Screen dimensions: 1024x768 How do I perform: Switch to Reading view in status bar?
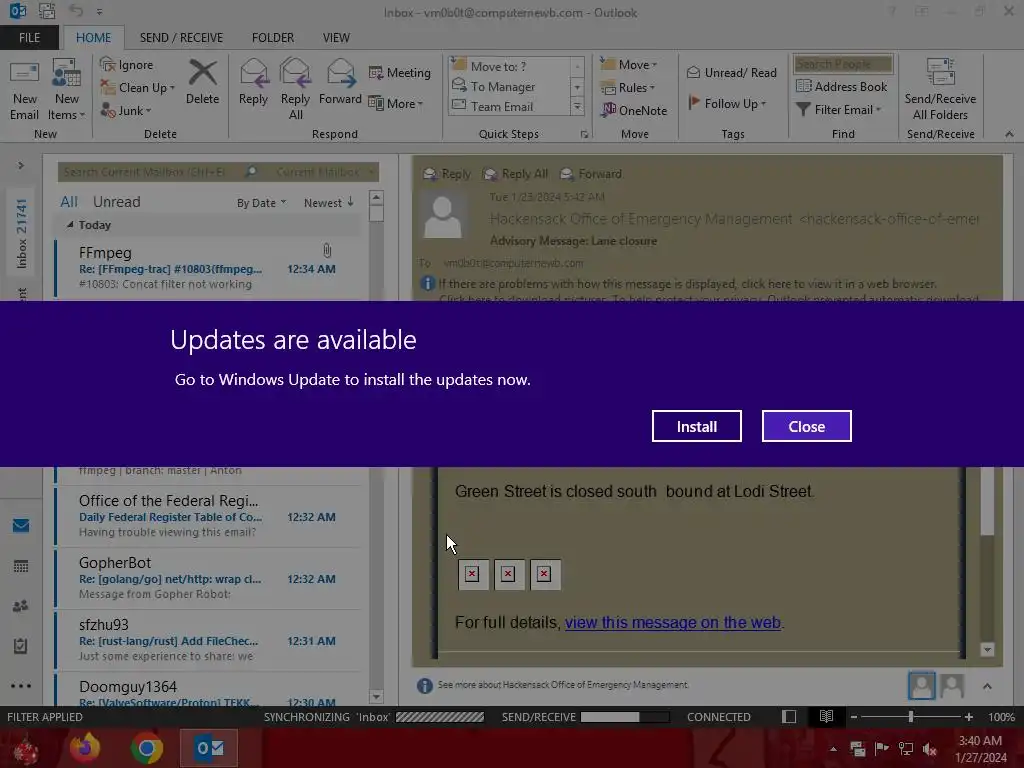(x=826, y=716)
